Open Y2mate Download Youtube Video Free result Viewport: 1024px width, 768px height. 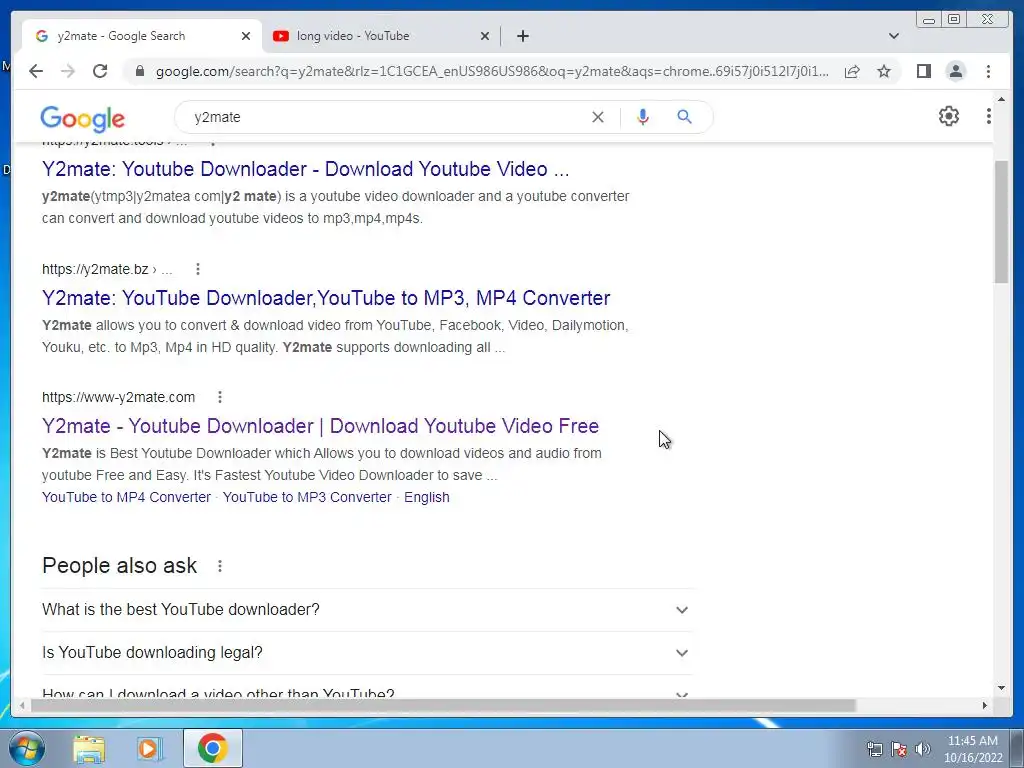click(320, 426)
